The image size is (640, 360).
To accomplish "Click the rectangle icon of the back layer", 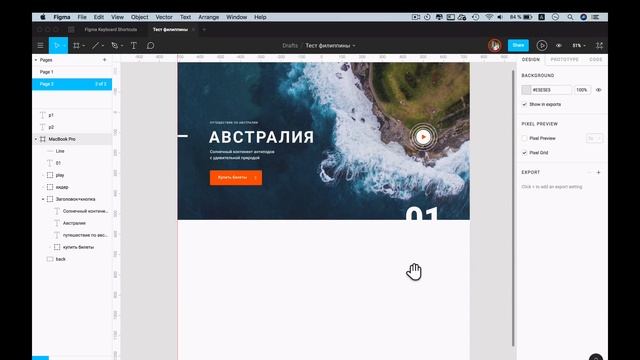I will pos(50,259).
